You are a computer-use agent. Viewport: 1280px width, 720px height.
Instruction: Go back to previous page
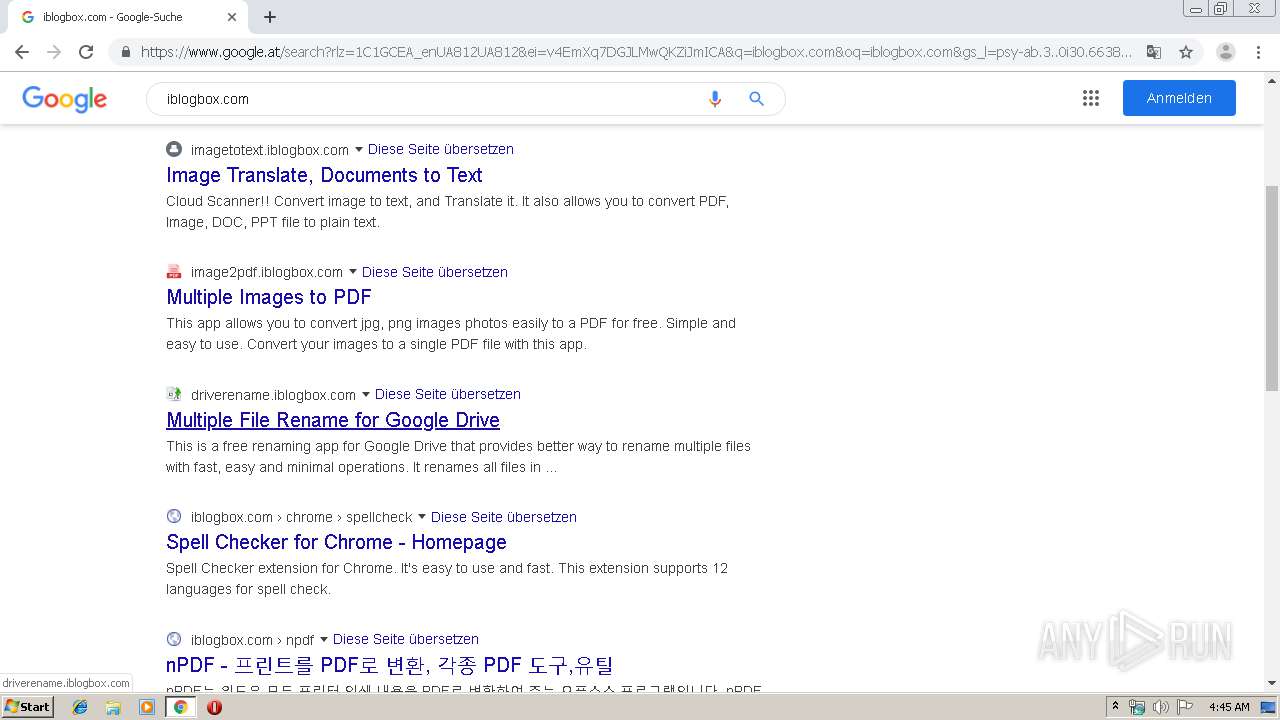(x=22, y=52)
